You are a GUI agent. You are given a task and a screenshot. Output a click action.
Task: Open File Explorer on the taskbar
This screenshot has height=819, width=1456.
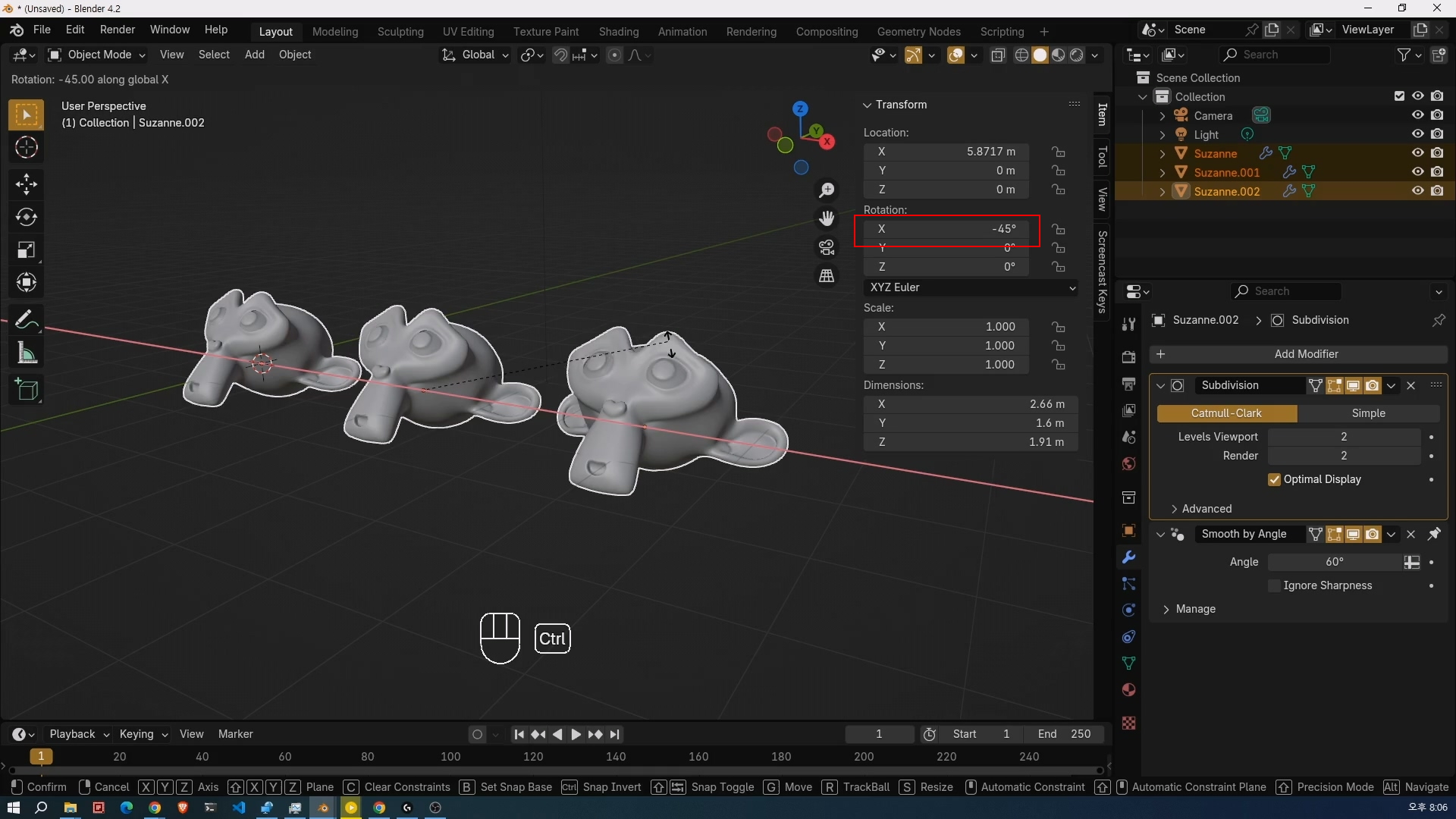[x=70, y=808]
